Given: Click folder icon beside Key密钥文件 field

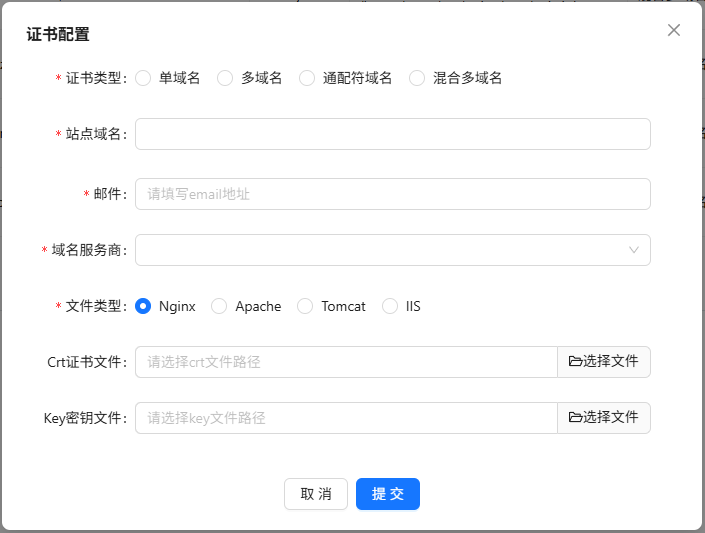Looking at the screenshot, I should click(575, 417).
